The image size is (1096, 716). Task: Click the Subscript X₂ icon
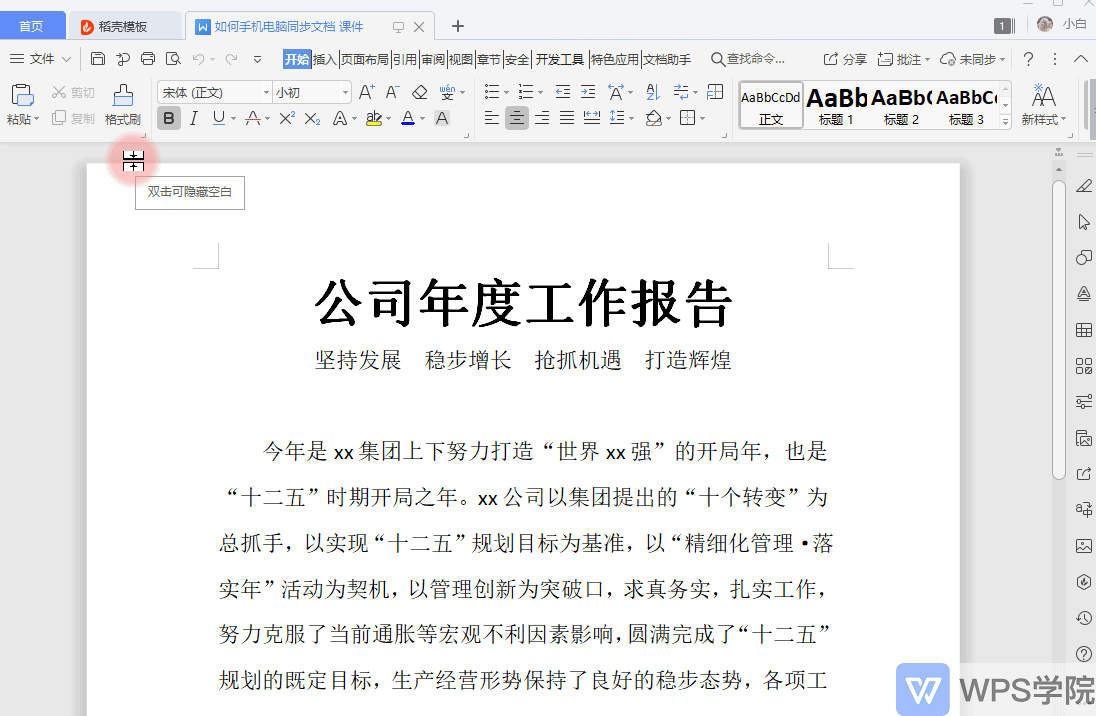point(312,119)
